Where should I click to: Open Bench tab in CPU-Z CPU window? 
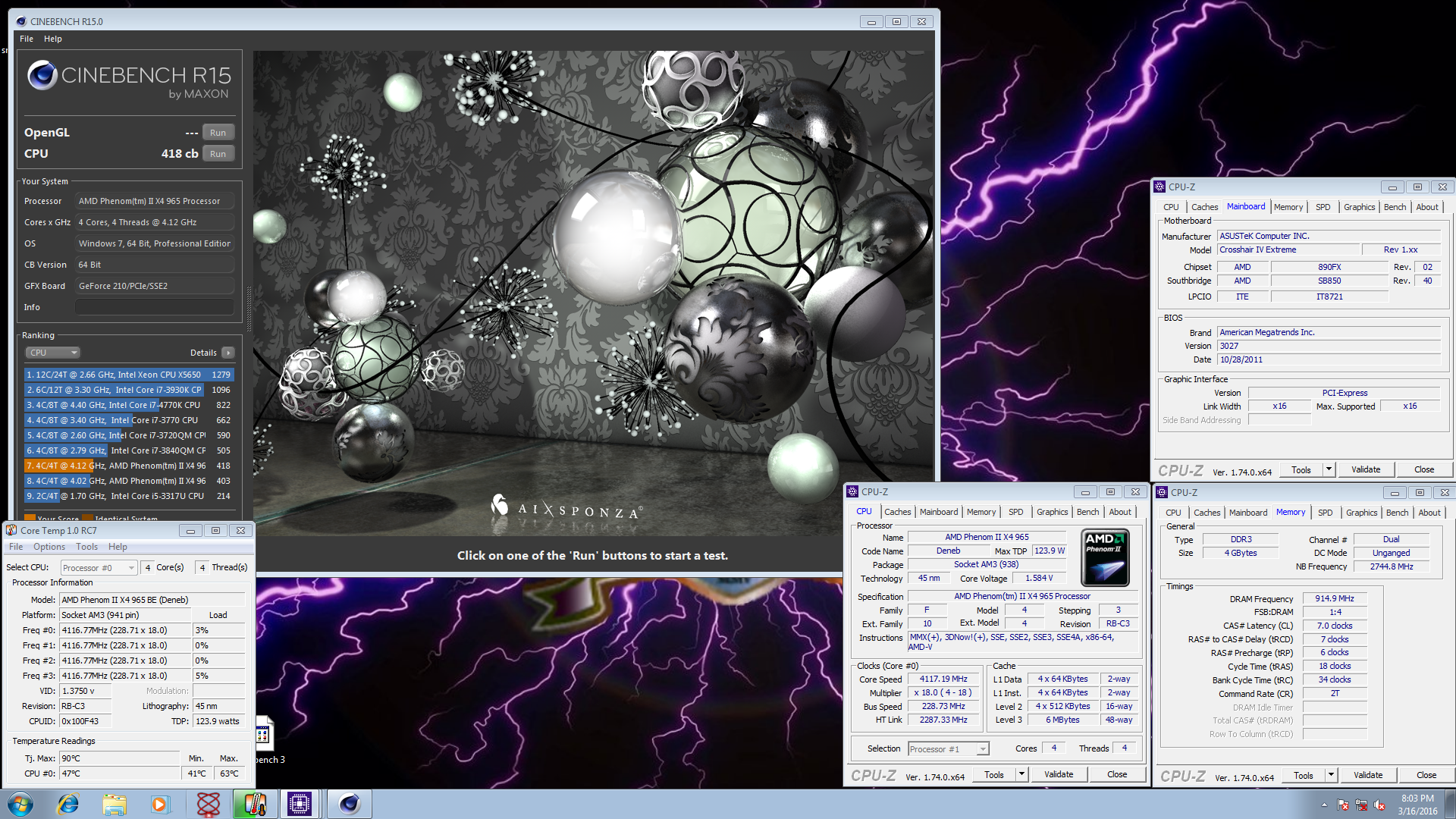point(1087,512)
